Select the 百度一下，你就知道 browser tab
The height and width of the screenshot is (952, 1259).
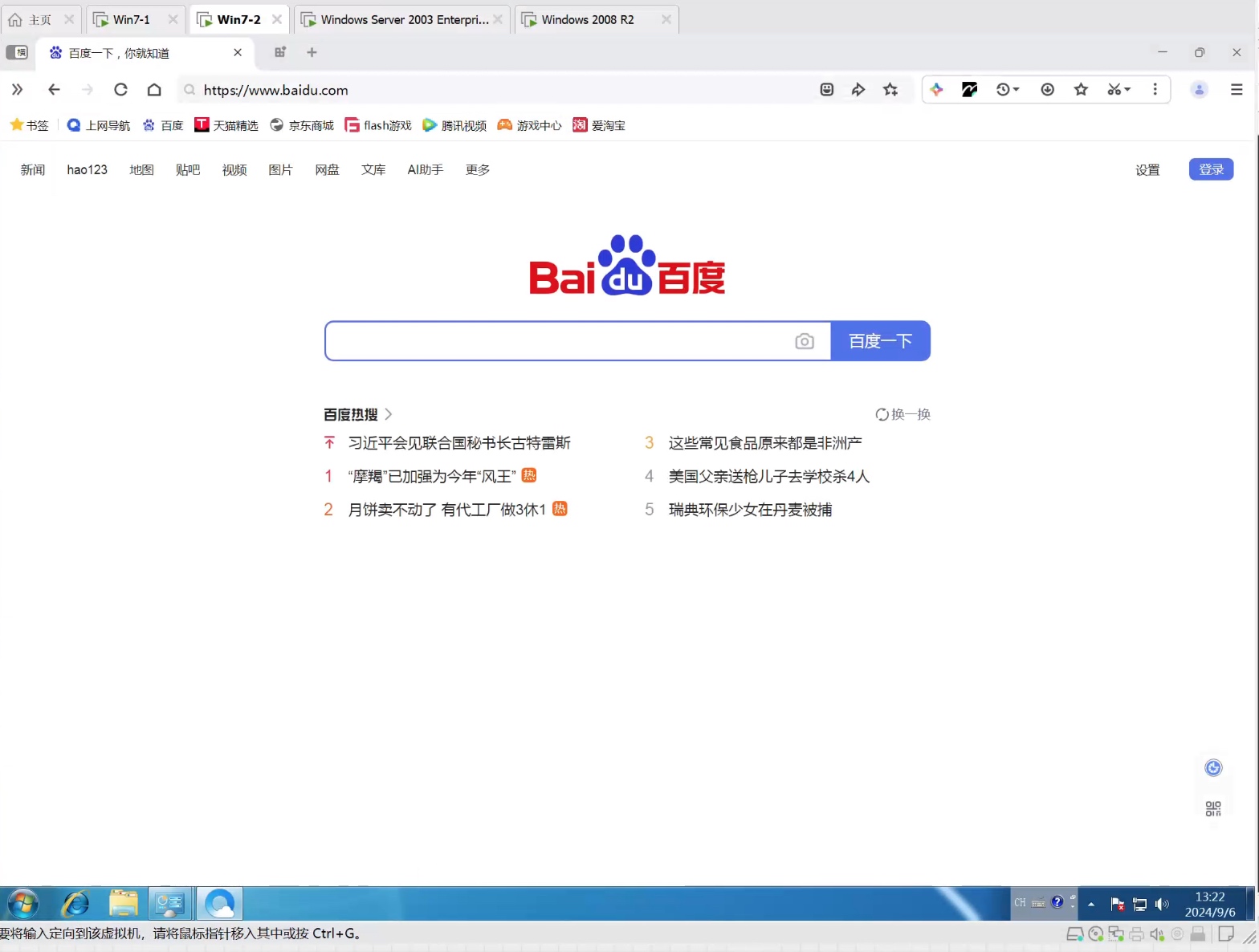coord(145,53)
